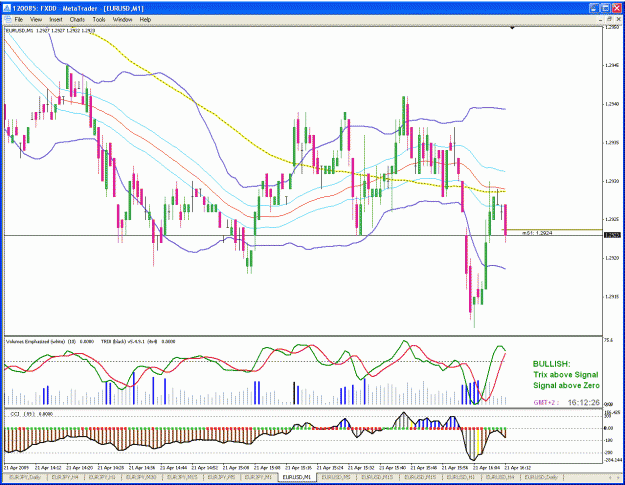Open the File menu
625x485 pixels.
(x=19, y=19)
